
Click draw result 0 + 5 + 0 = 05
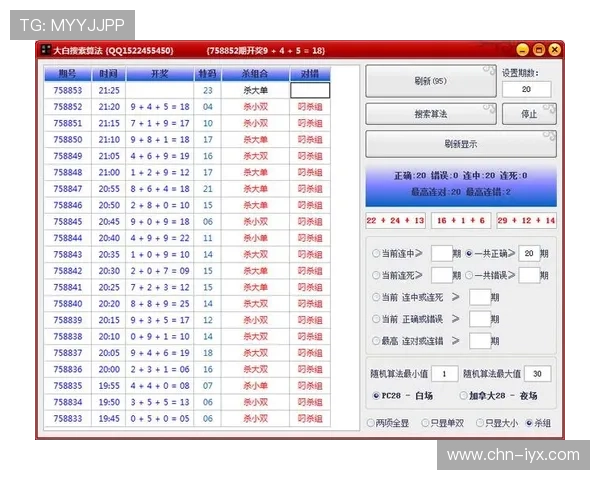pos(160,419)
